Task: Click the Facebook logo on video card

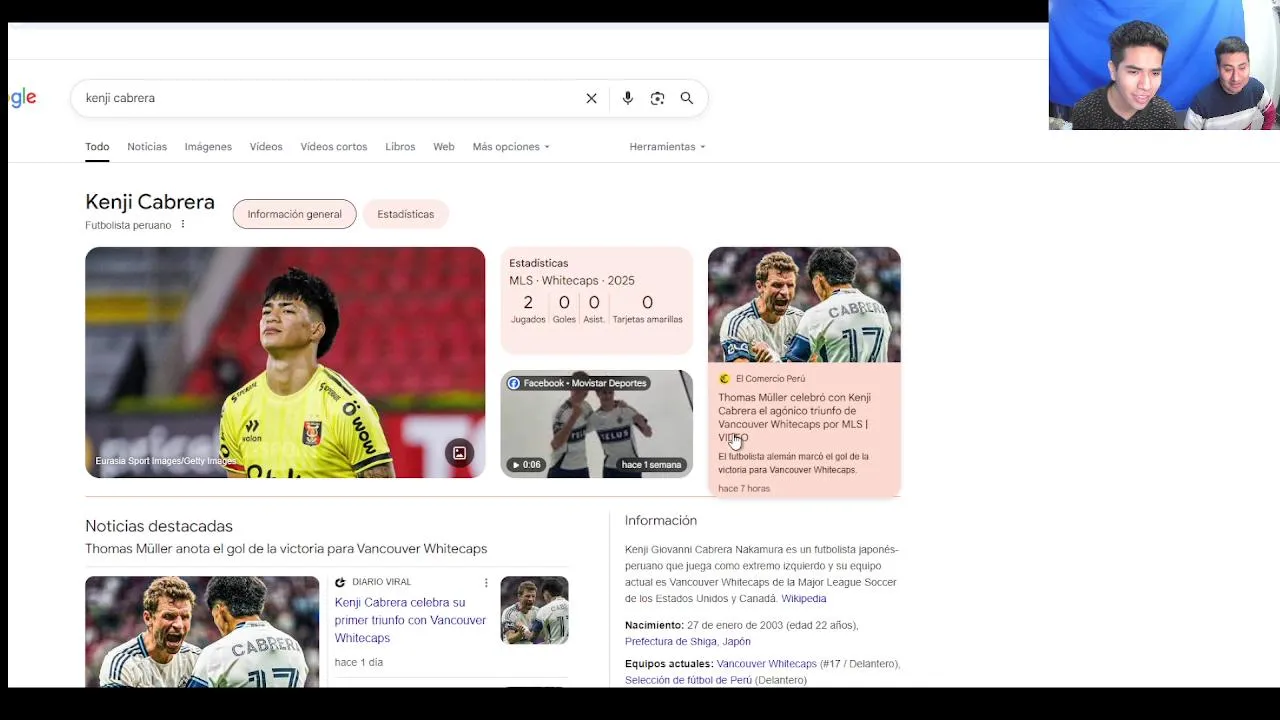Action: [x=514, y=383]
